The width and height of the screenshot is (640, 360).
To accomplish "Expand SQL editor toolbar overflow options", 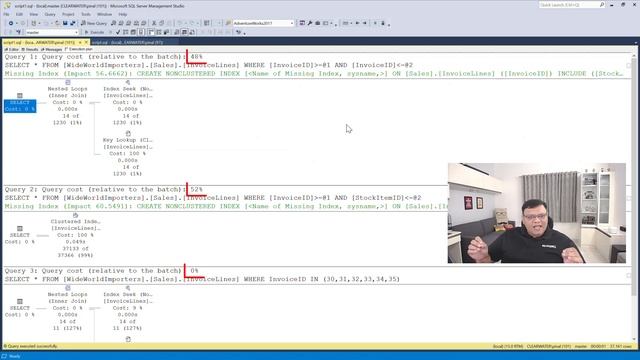I will click(244, 33).
